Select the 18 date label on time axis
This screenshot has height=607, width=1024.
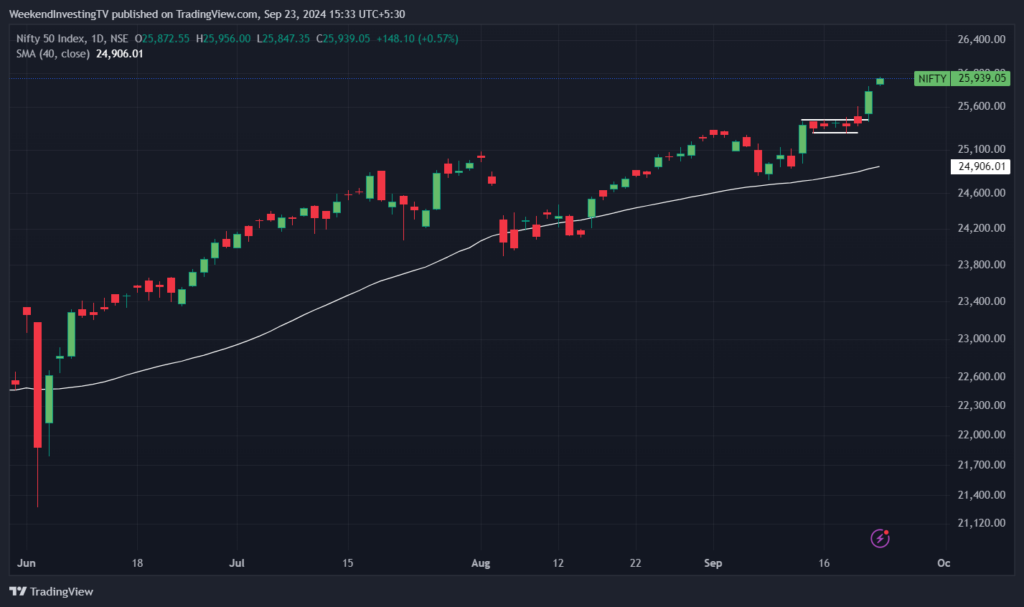[x=137, y=563]
